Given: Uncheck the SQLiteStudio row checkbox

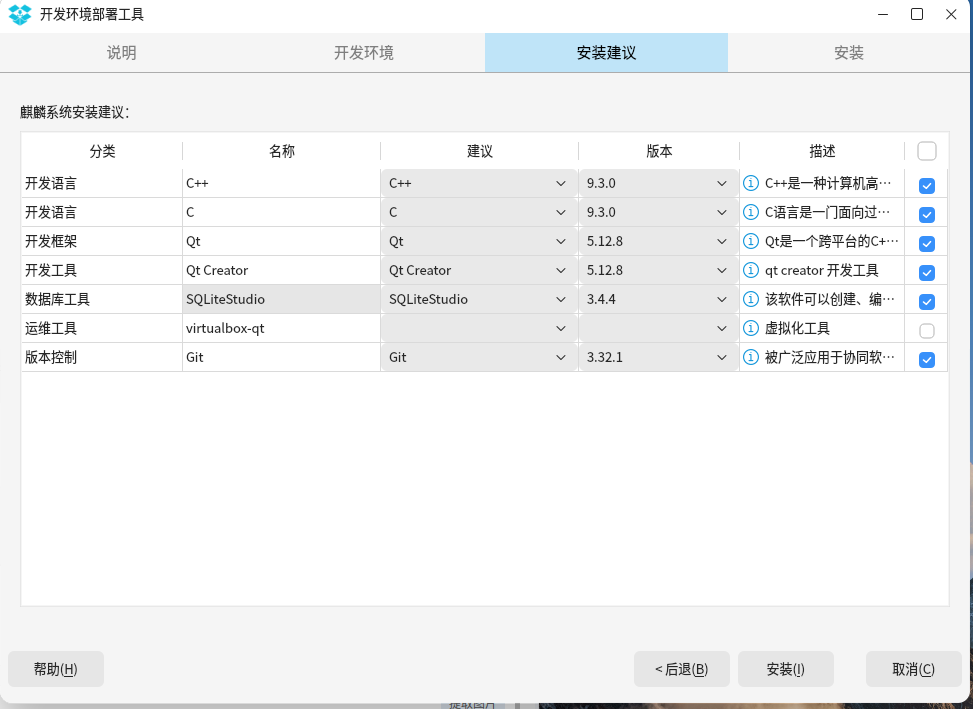Looking at the screenshot, I should (x=926, y=301).
